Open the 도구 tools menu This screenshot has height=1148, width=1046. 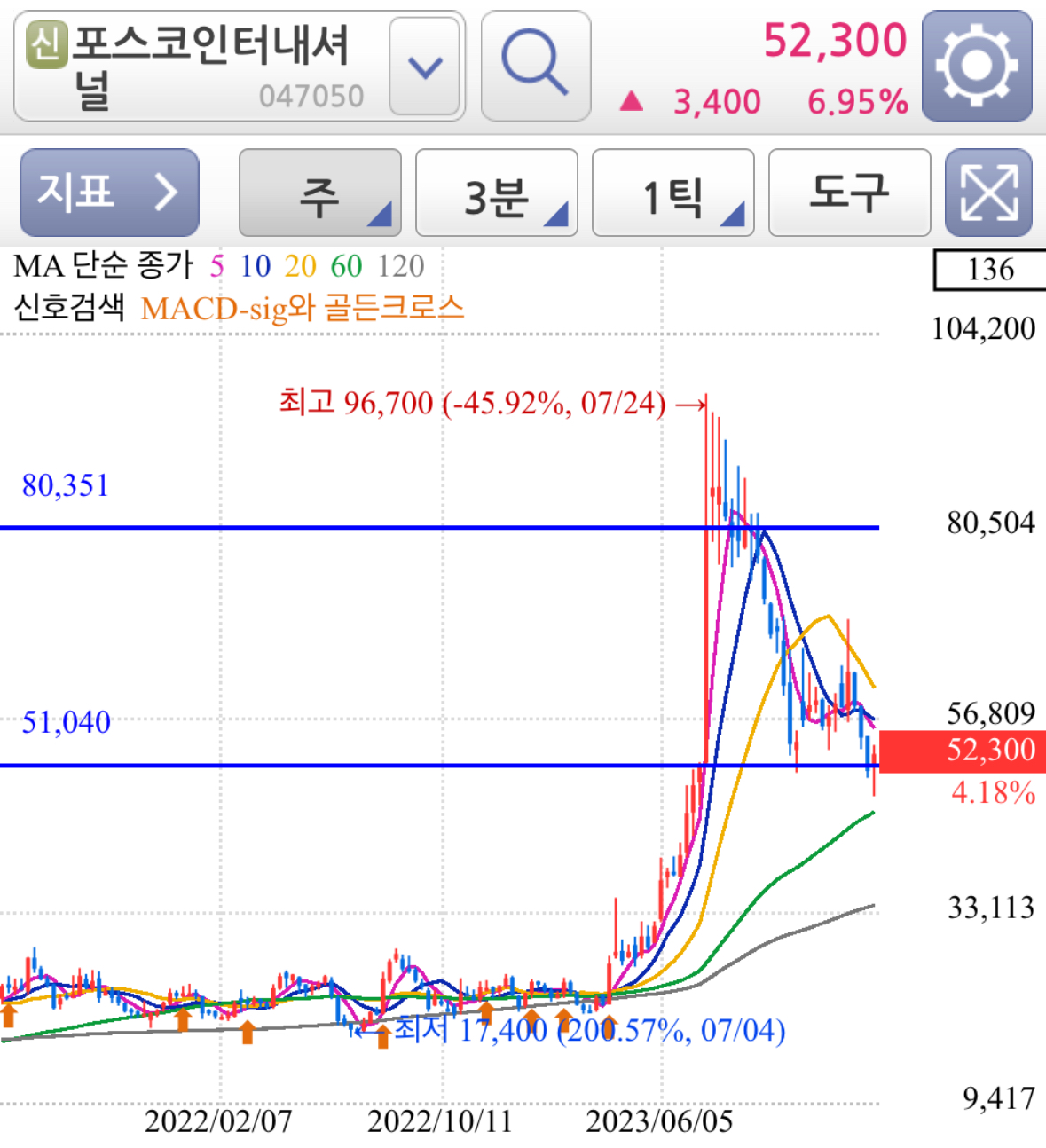tap(847, 193)
